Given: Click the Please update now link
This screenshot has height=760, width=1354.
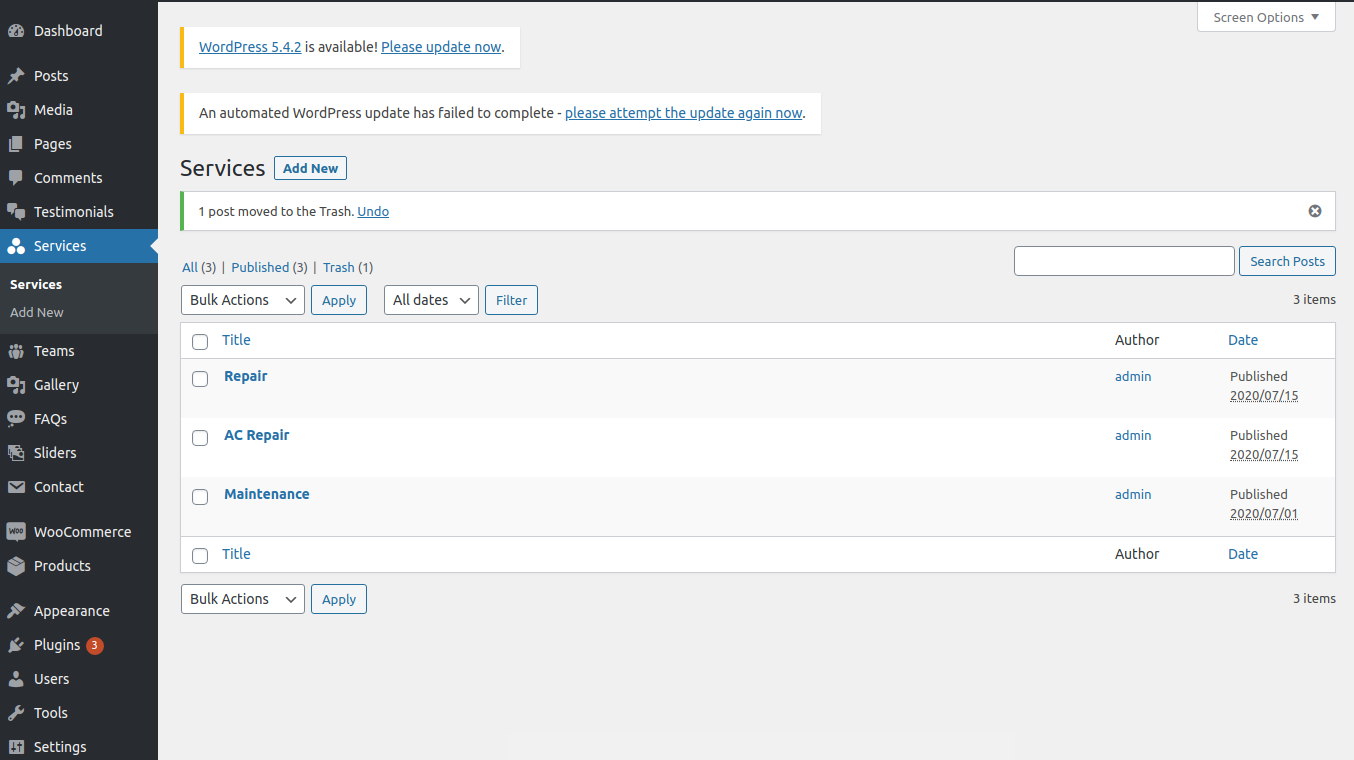Looking at the screenshot, I should 441,47.
